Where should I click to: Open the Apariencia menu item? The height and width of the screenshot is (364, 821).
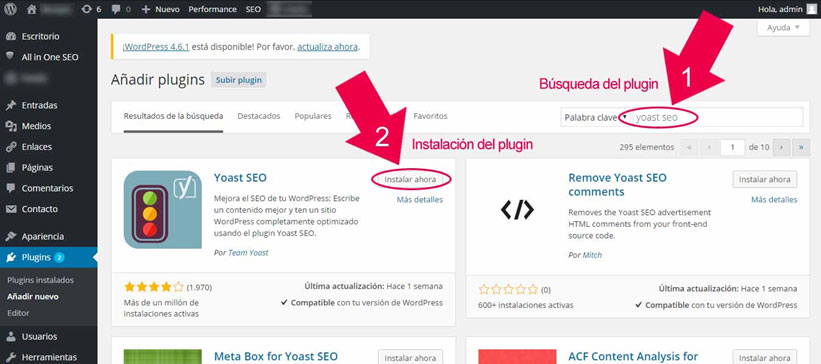tap(42, 236)
